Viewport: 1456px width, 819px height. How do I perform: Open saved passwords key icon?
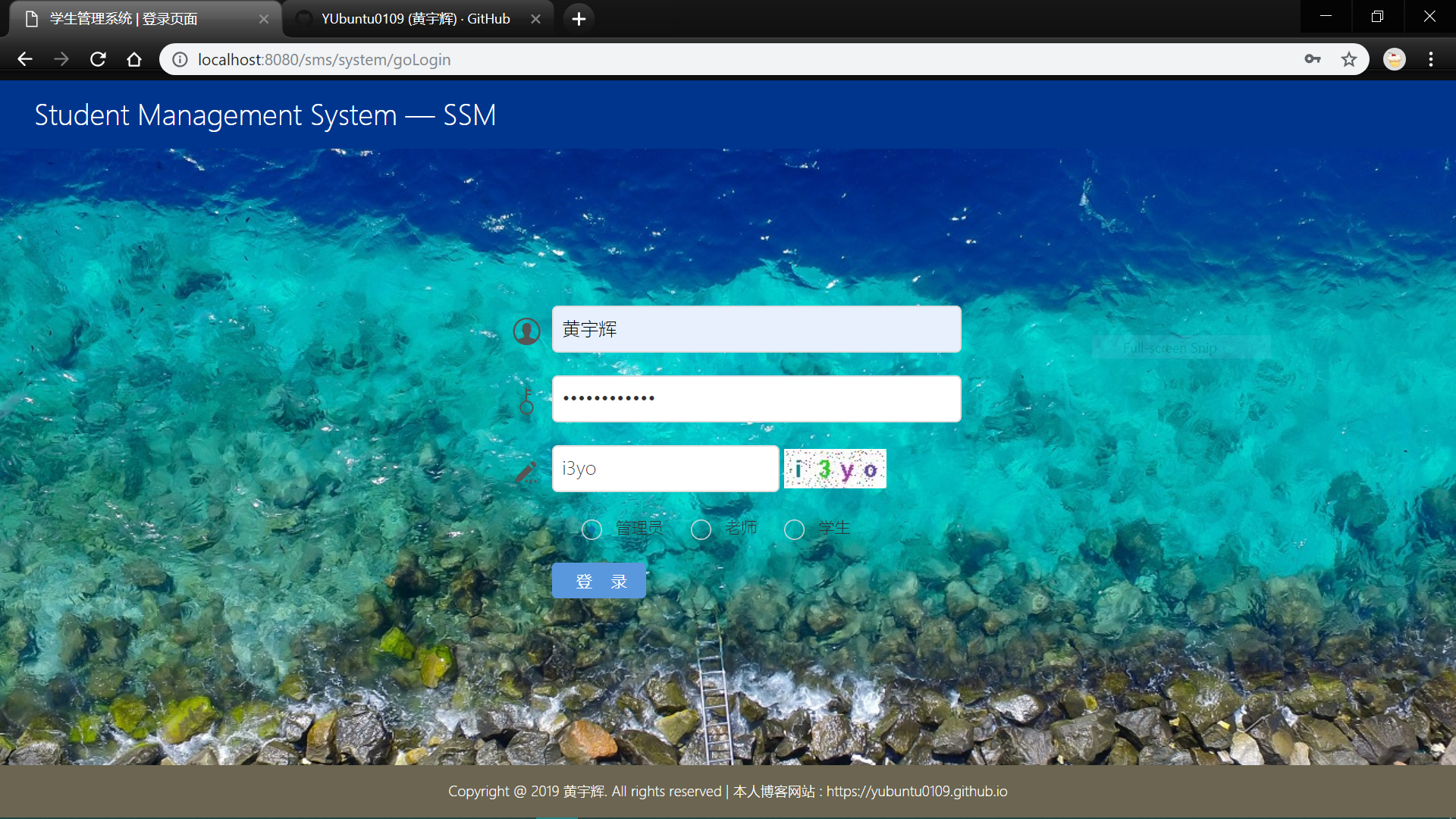[x=1313, y=59]
